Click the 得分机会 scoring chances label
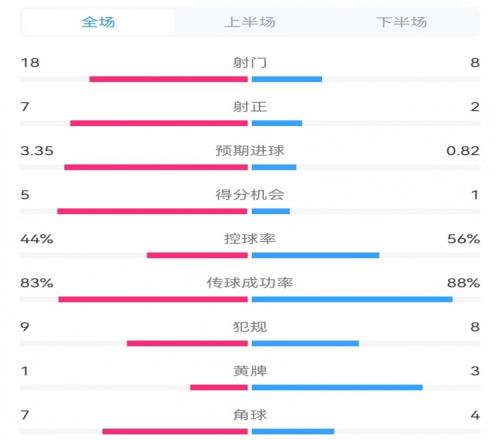500x440 pixels. point(250,195)
